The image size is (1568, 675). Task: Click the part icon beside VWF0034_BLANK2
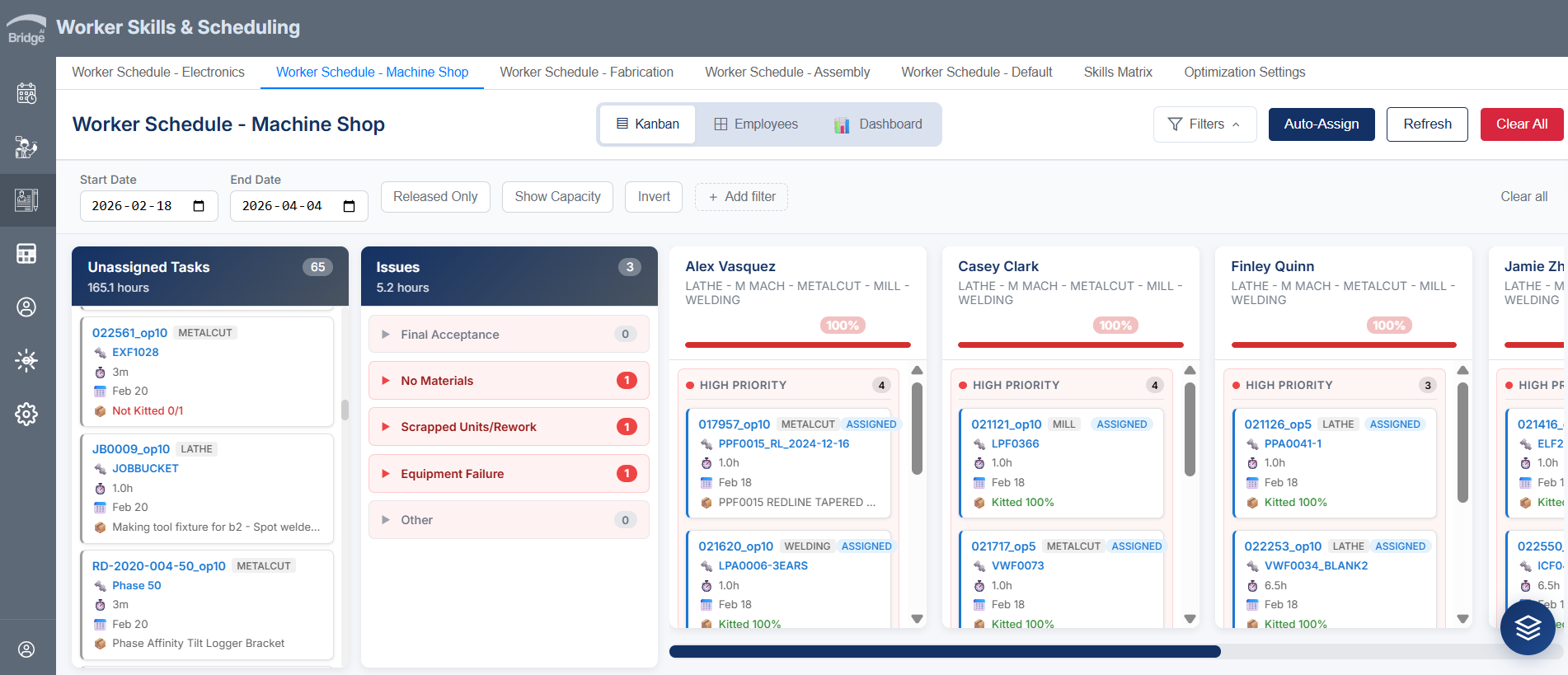point(1252,566)
